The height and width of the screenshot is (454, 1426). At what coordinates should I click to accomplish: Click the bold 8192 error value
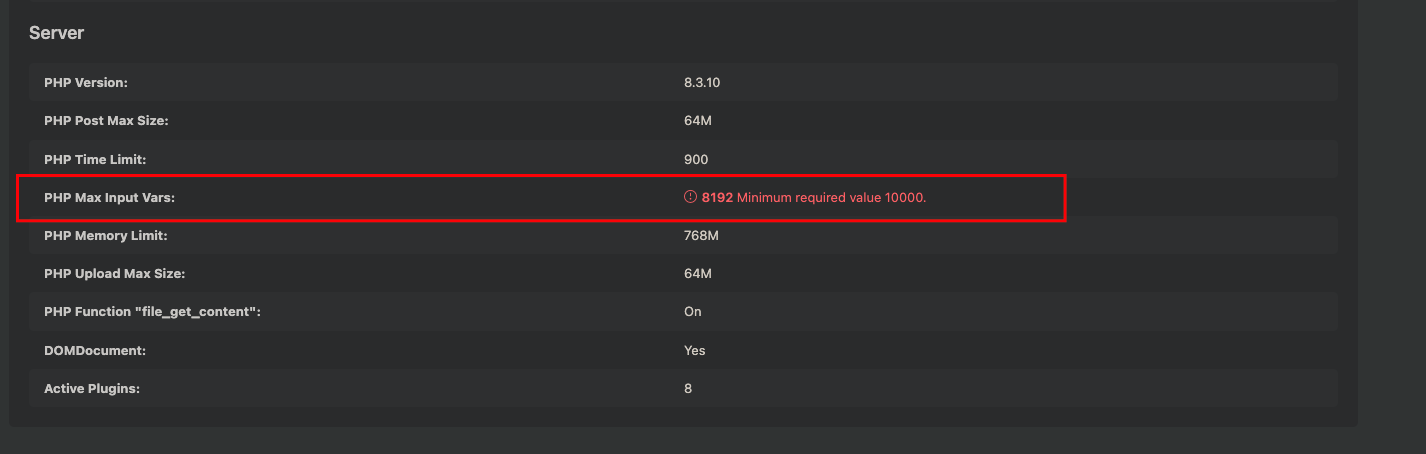tap(717, 197)
